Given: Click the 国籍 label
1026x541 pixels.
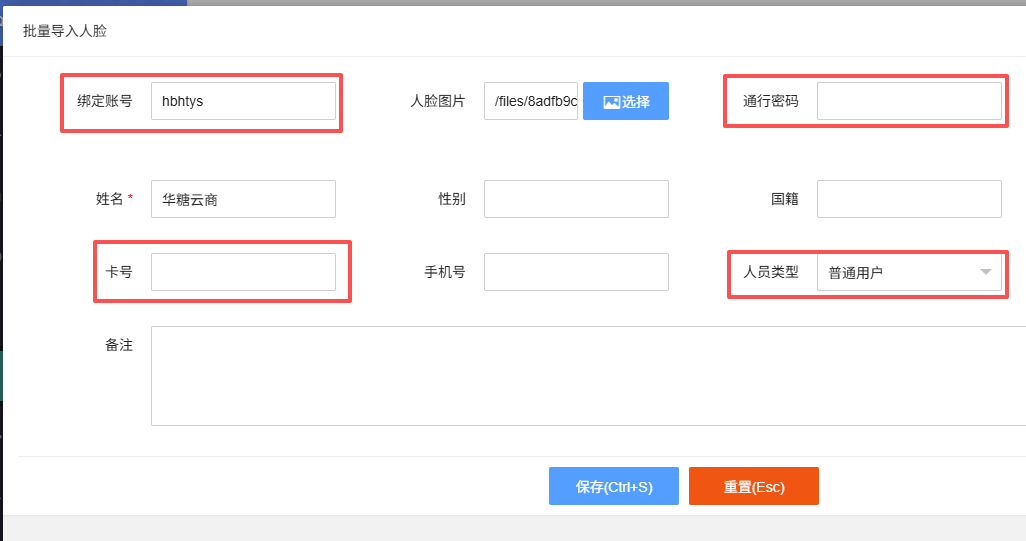Looking at the screenshot, I should [x=785, y=199].
